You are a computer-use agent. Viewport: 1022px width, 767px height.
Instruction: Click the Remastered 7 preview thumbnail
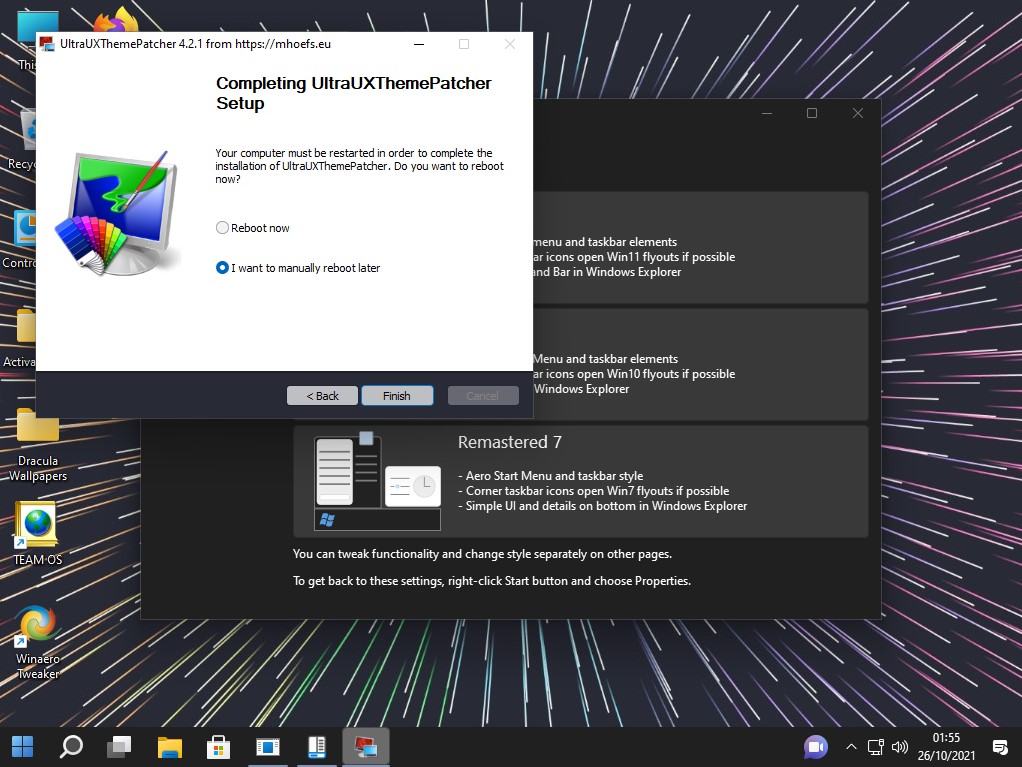pos(377,482)
